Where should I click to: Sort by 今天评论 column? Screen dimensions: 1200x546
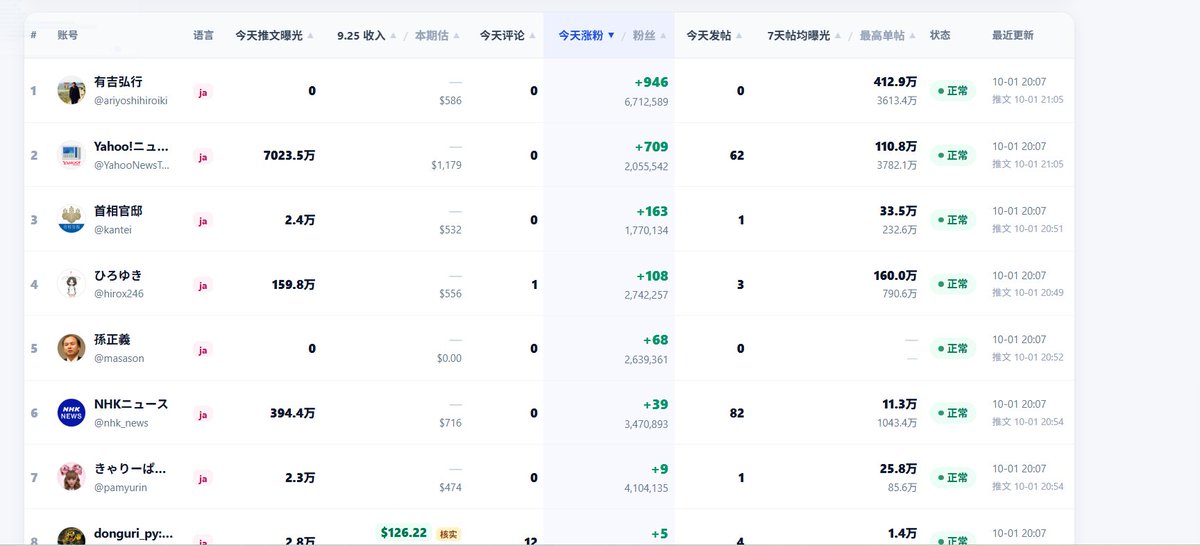click(x=507, y=35)
